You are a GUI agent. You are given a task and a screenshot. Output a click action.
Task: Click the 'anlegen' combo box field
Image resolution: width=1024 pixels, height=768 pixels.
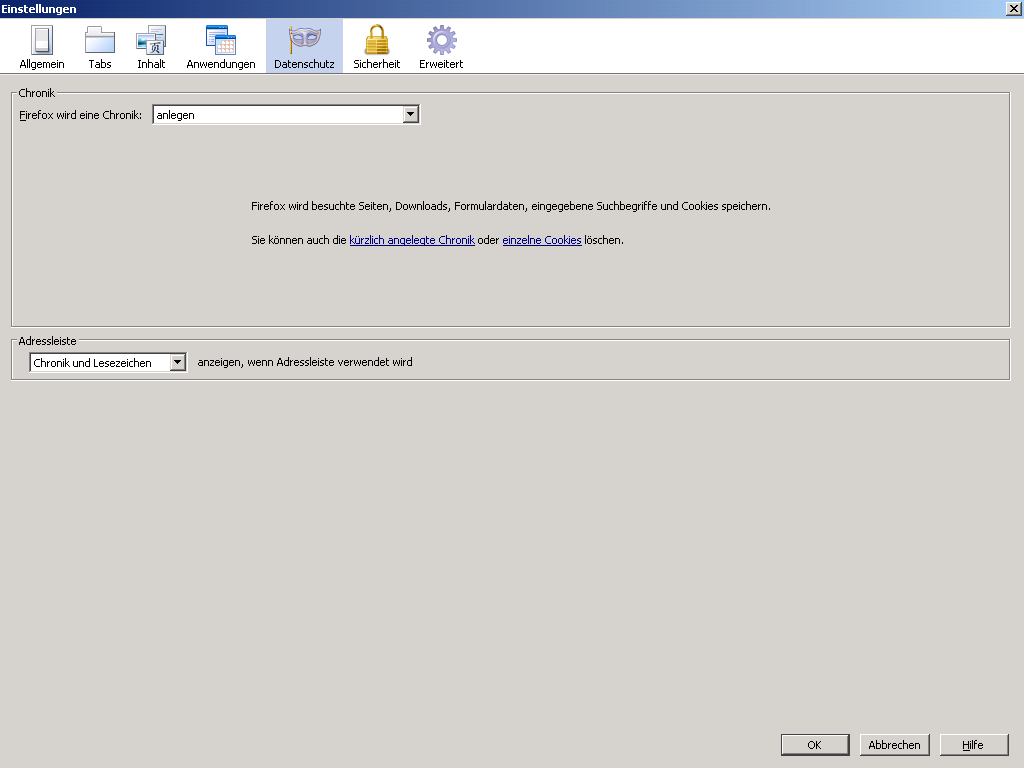tap(286, 114)
